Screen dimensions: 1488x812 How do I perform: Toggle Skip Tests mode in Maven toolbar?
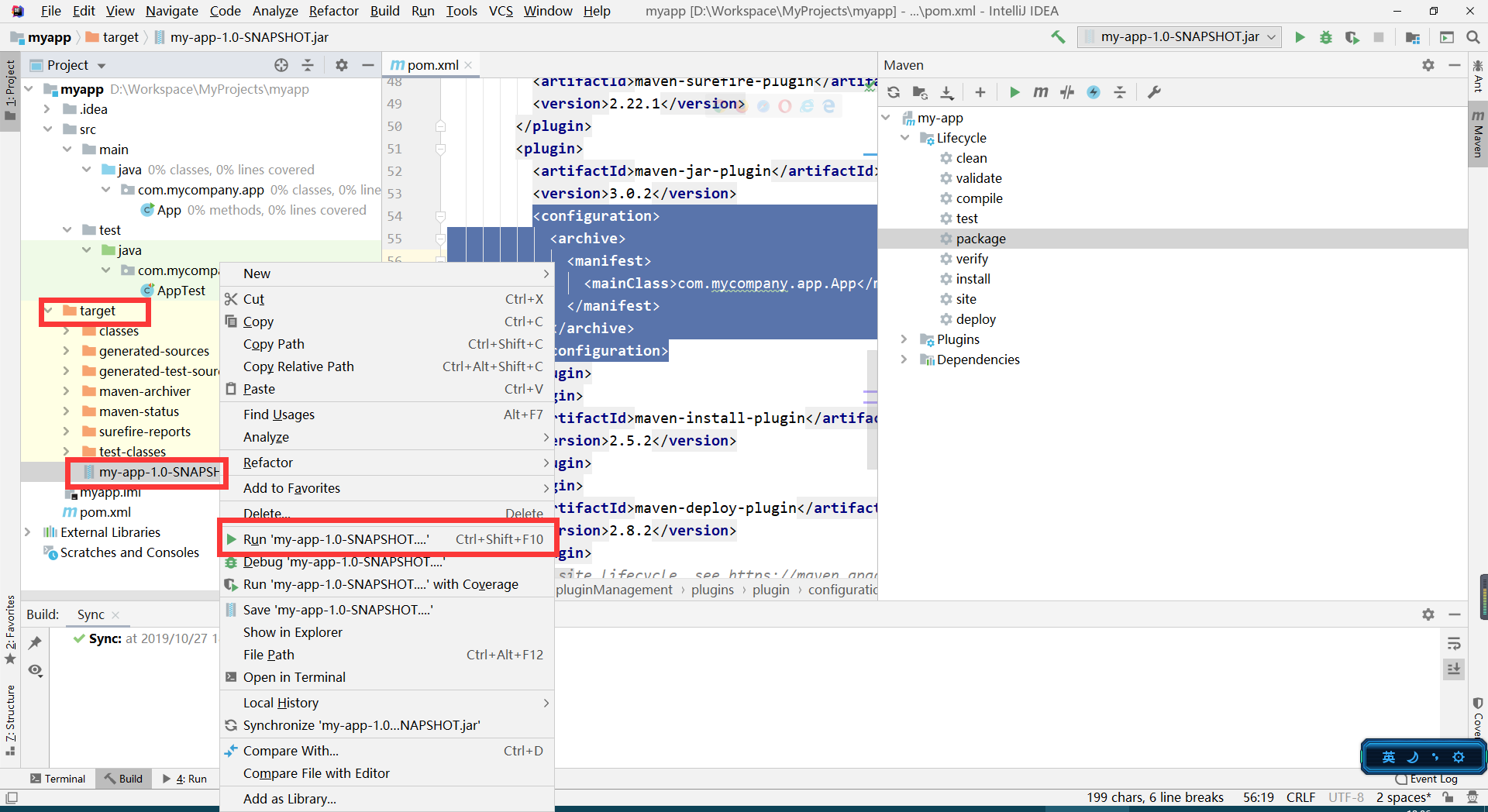tap(1094, 92)
